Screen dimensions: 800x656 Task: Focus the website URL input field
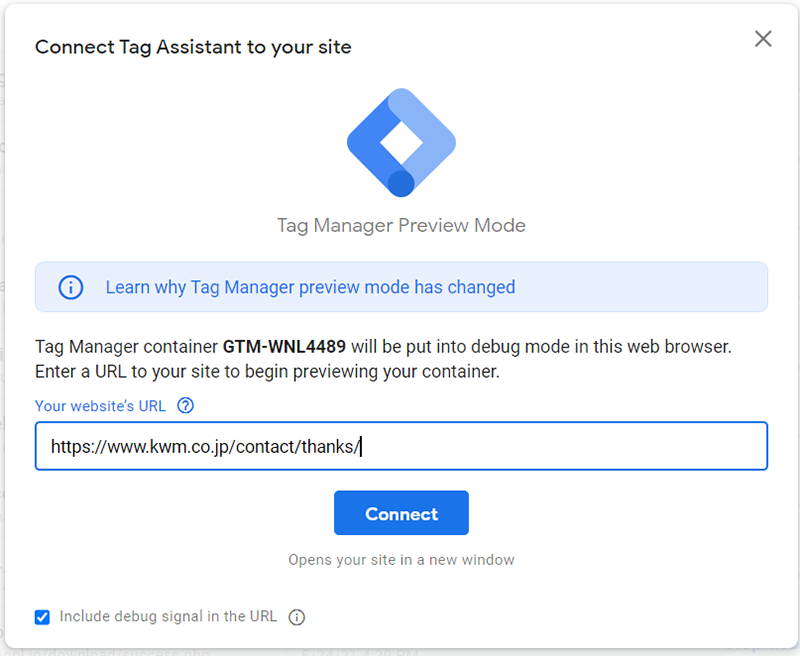[401, 446]
